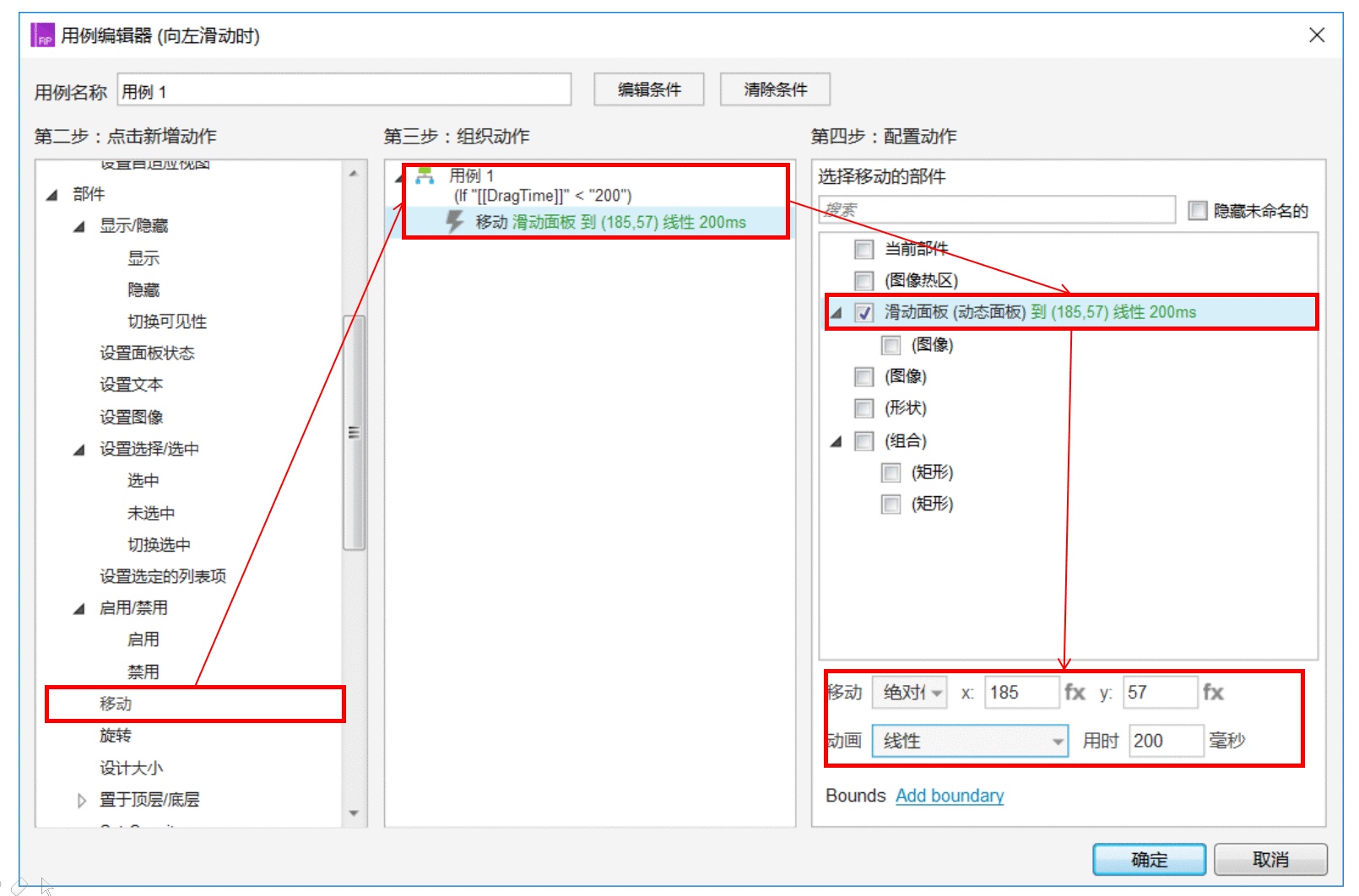Click the Add boundary link
This screenshot has height=896, width=1359.
(x=950, y=796)
